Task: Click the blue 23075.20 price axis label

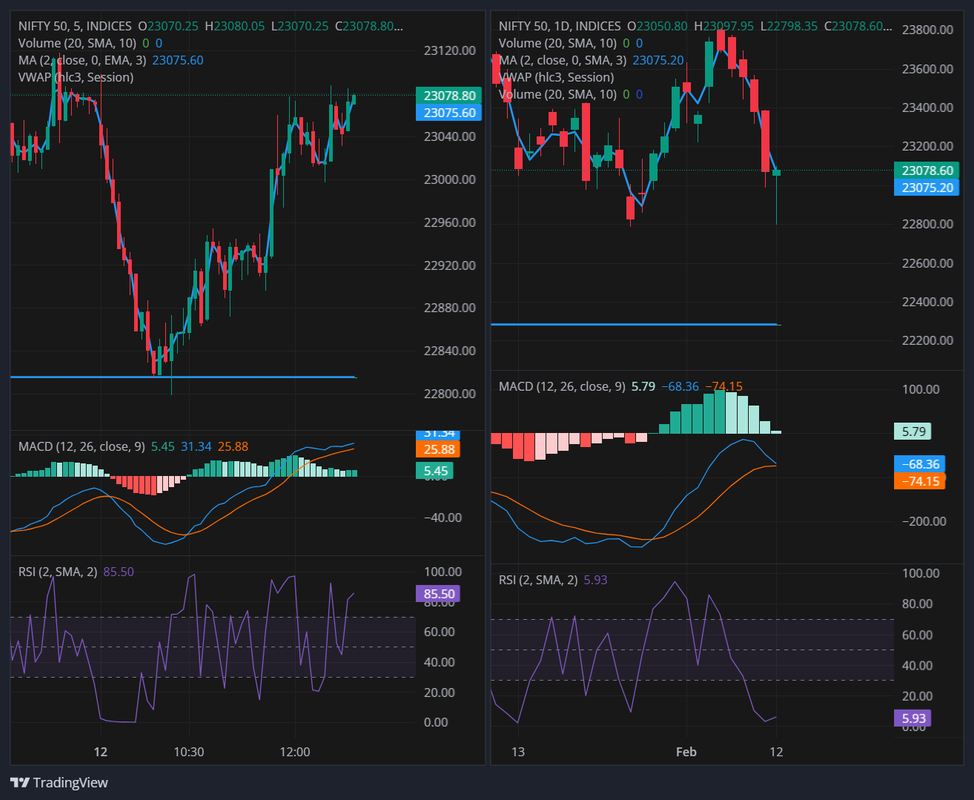Action: (927, 188)
